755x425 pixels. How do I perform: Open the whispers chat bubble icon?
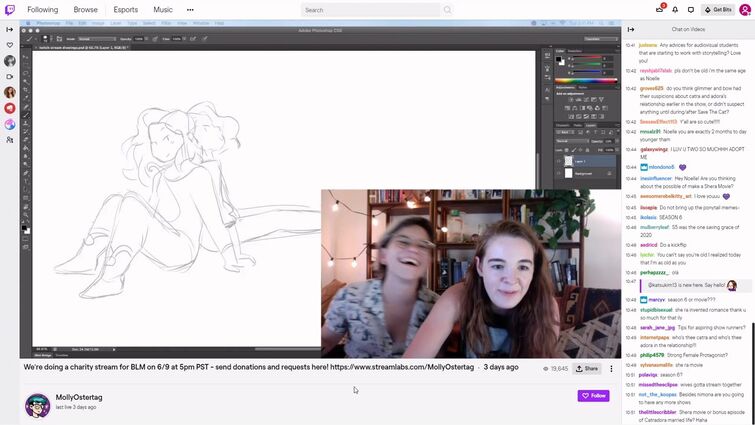(690, 10)
